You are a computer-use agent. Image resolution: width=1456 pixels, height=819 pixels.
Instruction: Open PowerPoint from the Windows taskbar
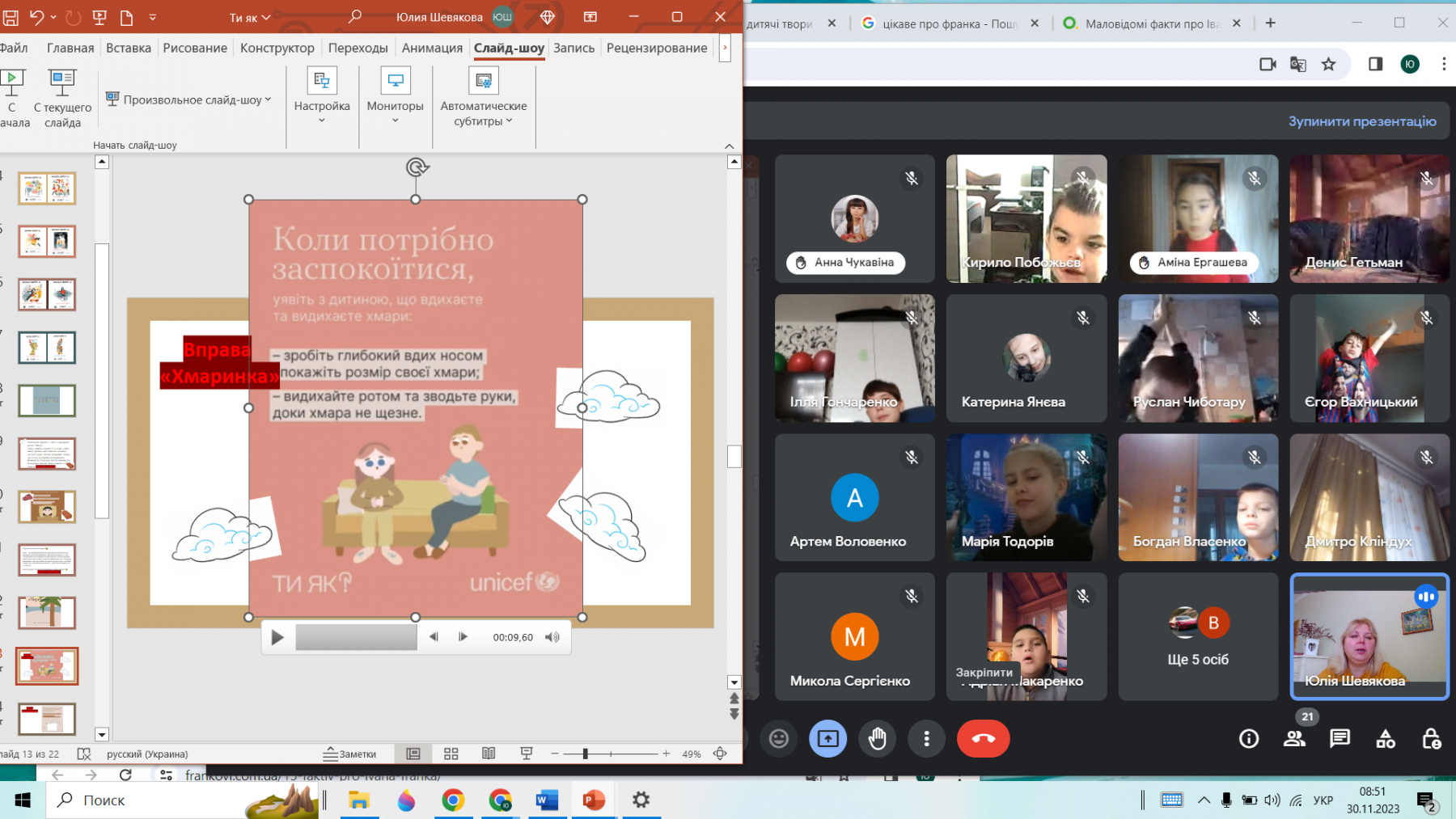[594, 800]
